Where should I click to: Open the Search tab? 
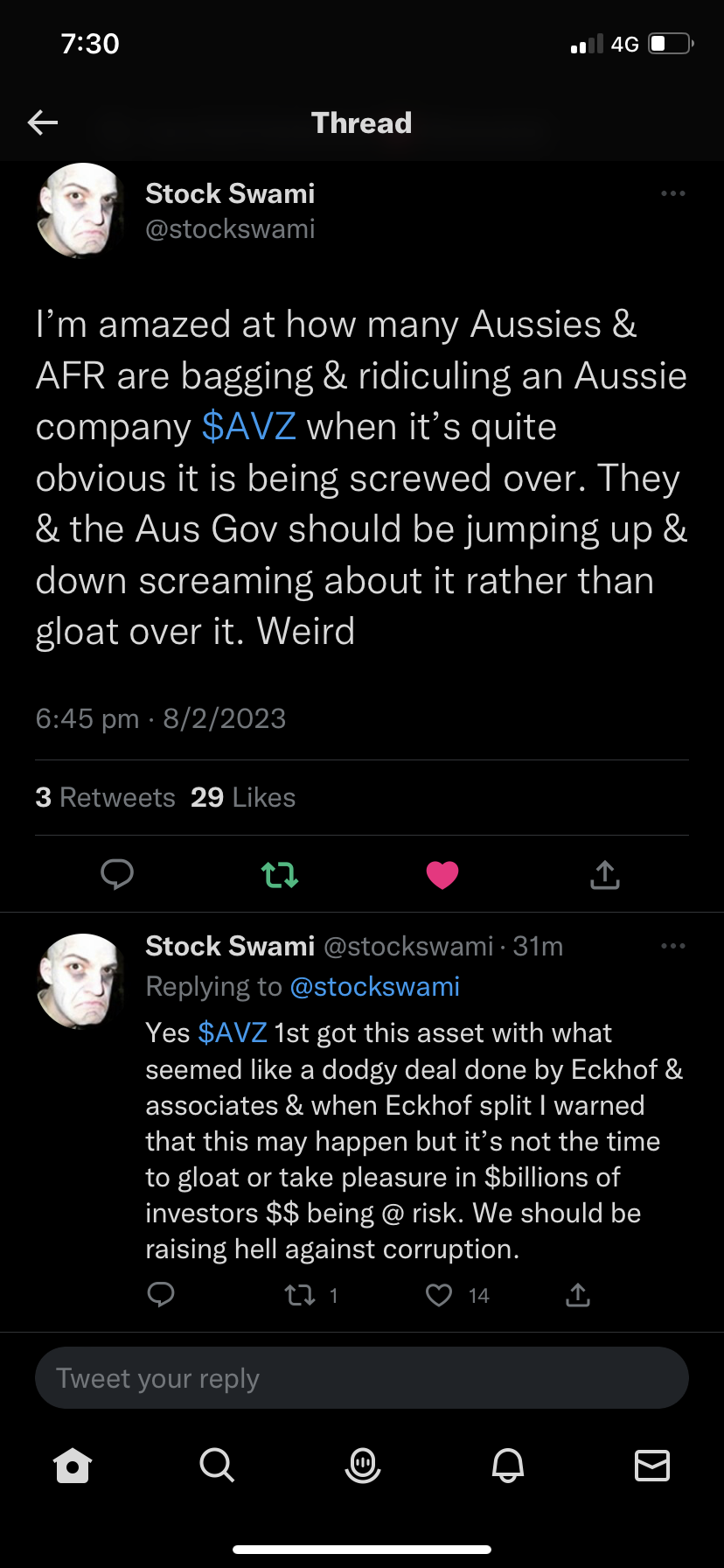(x=217, y=1465)
